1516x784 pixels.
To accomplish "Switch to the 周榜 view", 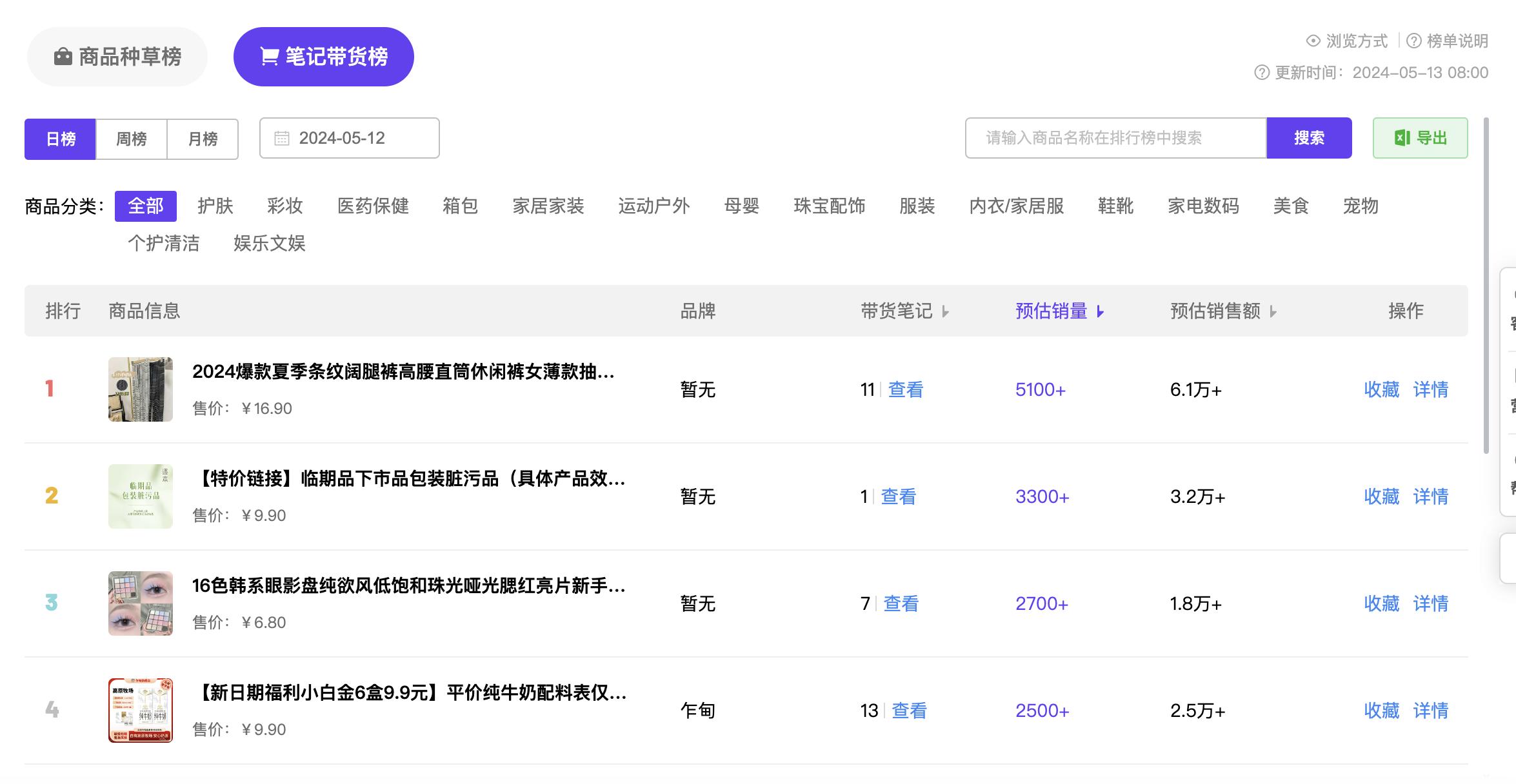I will (x=131, y=138).
